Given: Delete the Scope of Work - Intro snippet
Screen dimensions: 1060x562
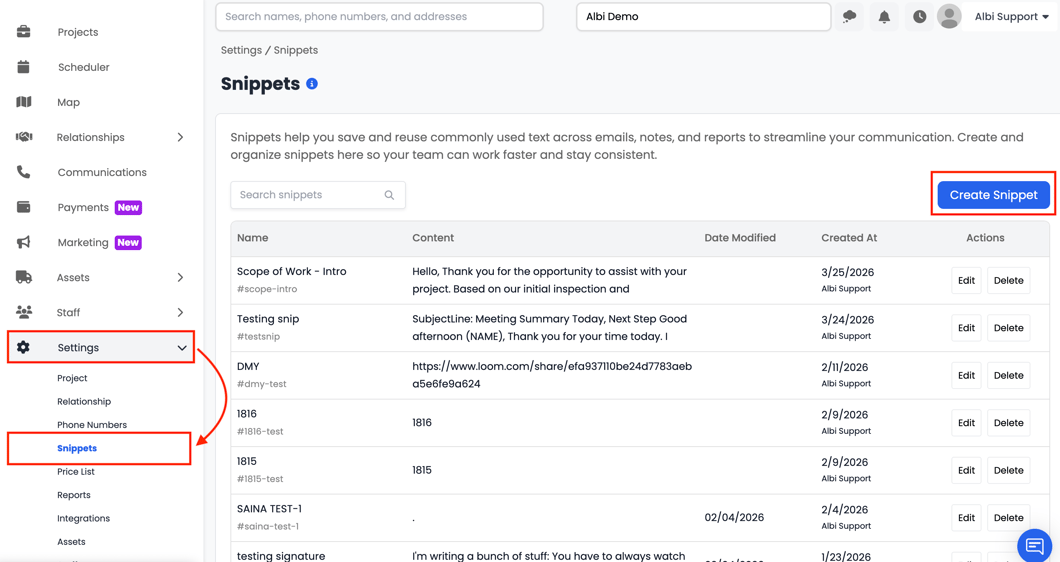Looking at the screenshot, I should click(1009, 281).
